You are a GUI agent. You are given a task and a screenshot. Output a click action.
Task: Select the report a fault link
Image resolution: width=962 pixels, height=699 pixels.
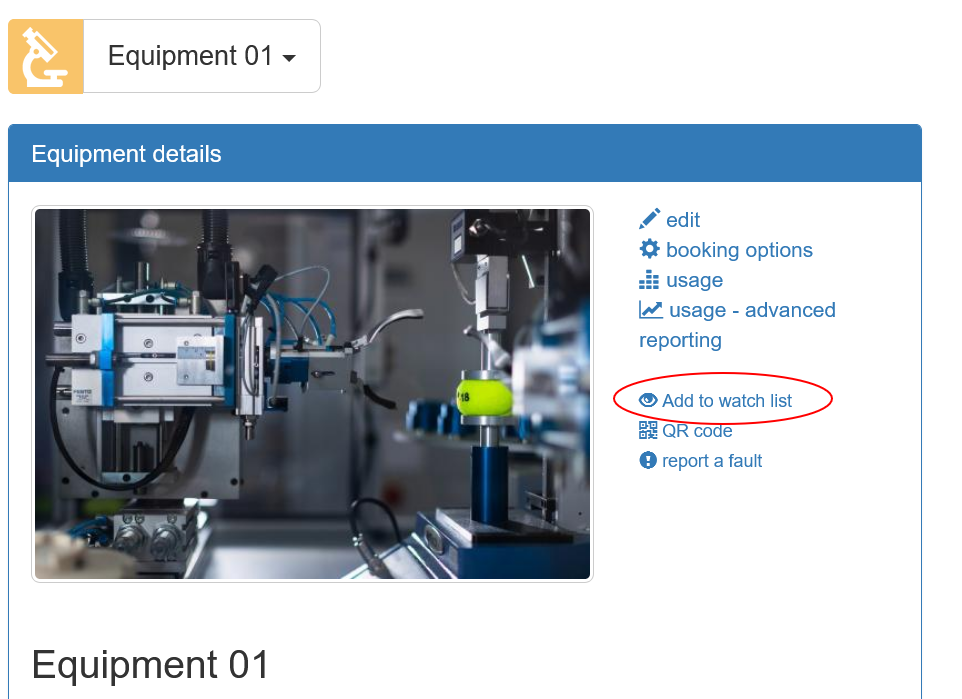click(x=712, y=461)
